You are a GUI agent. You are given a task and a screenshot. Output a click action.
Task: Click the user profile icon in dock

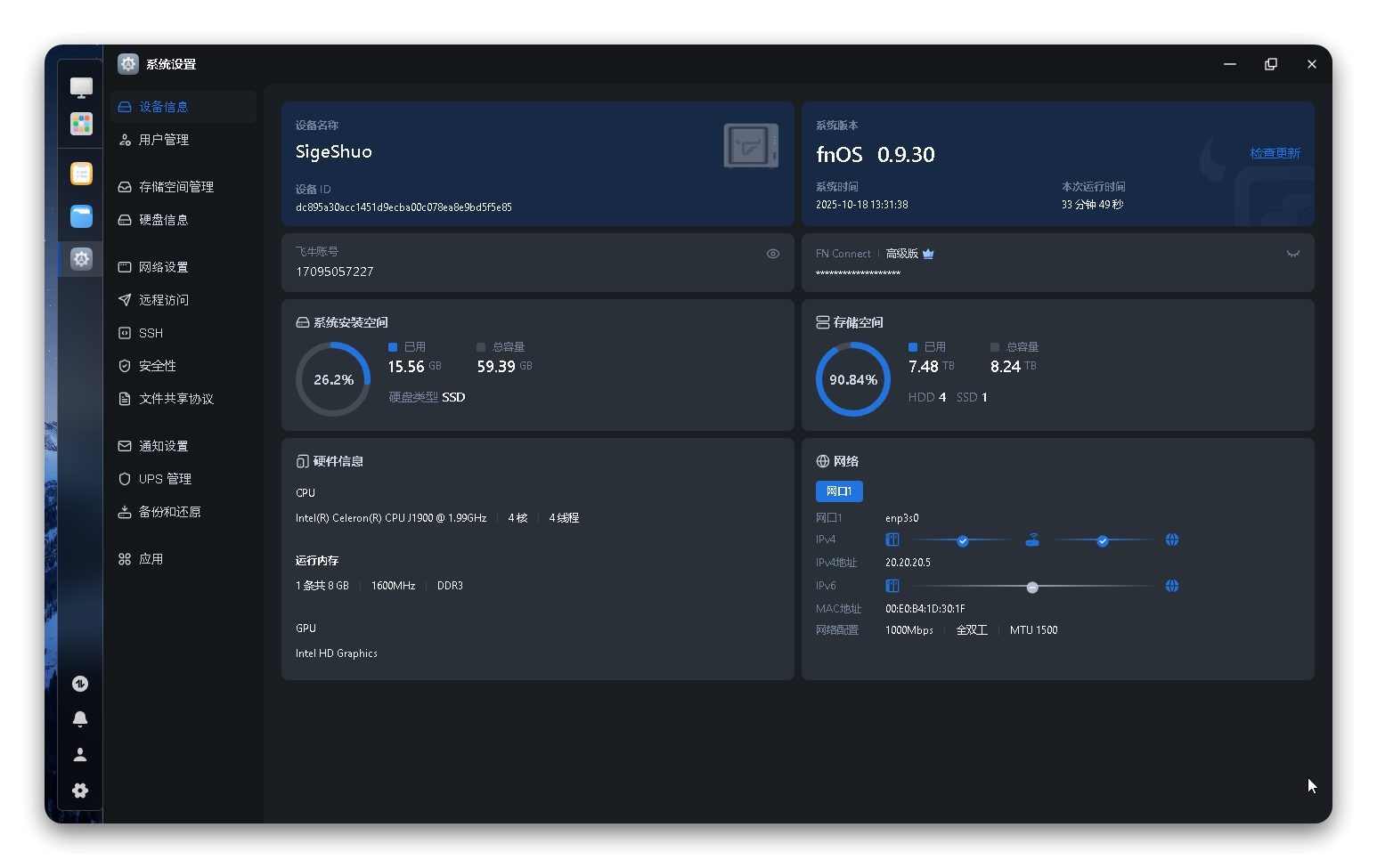(x=80, y=755)
